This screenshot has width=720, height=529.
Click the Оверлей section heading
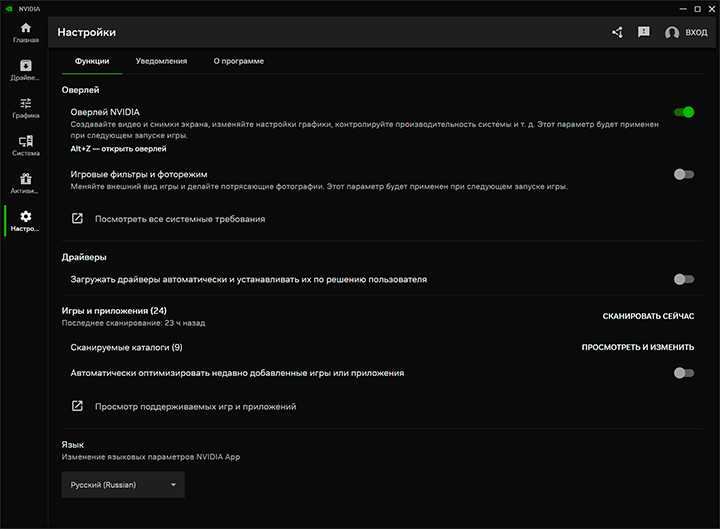[80, 90]
